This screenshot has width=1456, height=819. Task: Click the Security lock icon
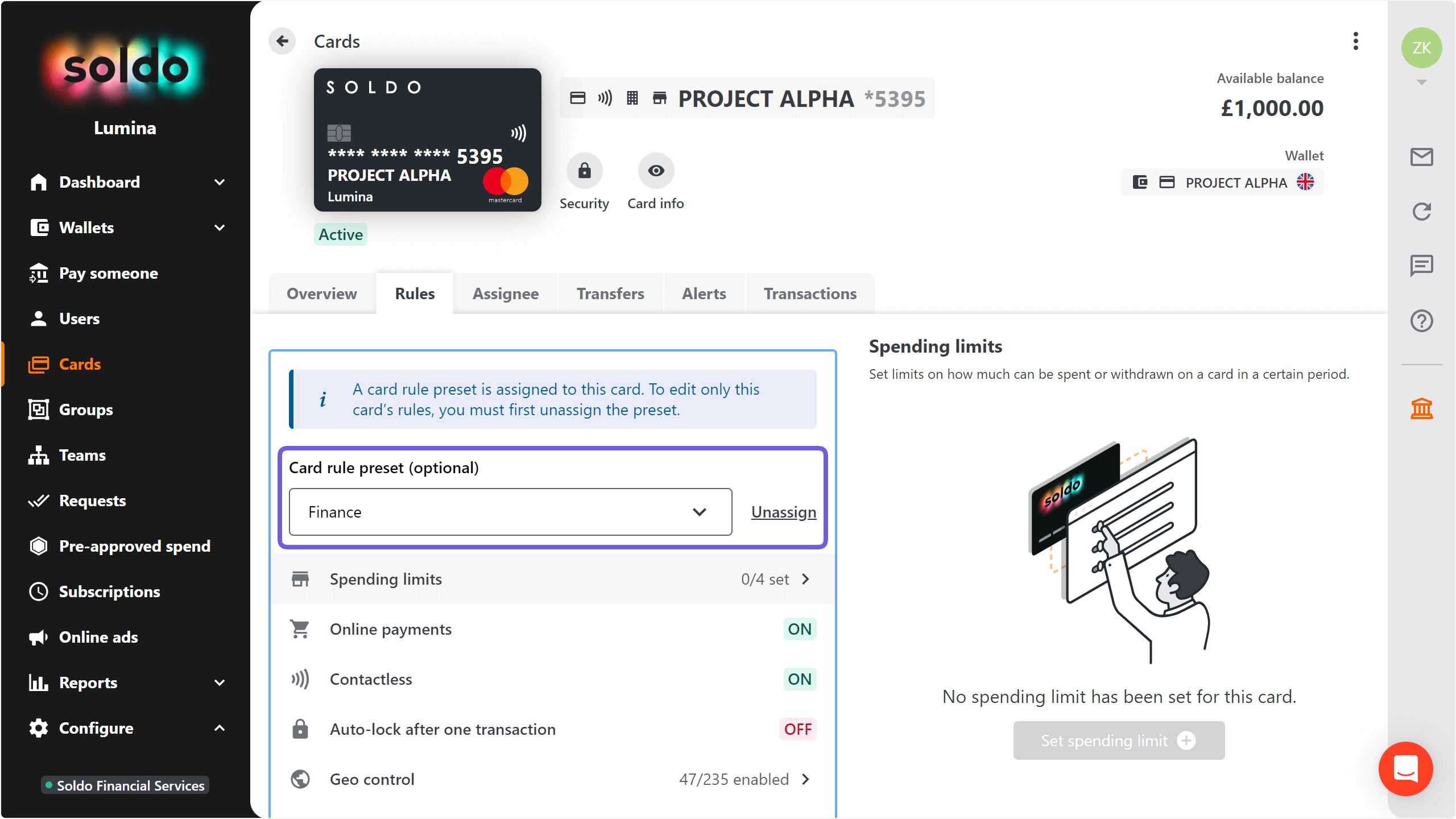(584, 171)
